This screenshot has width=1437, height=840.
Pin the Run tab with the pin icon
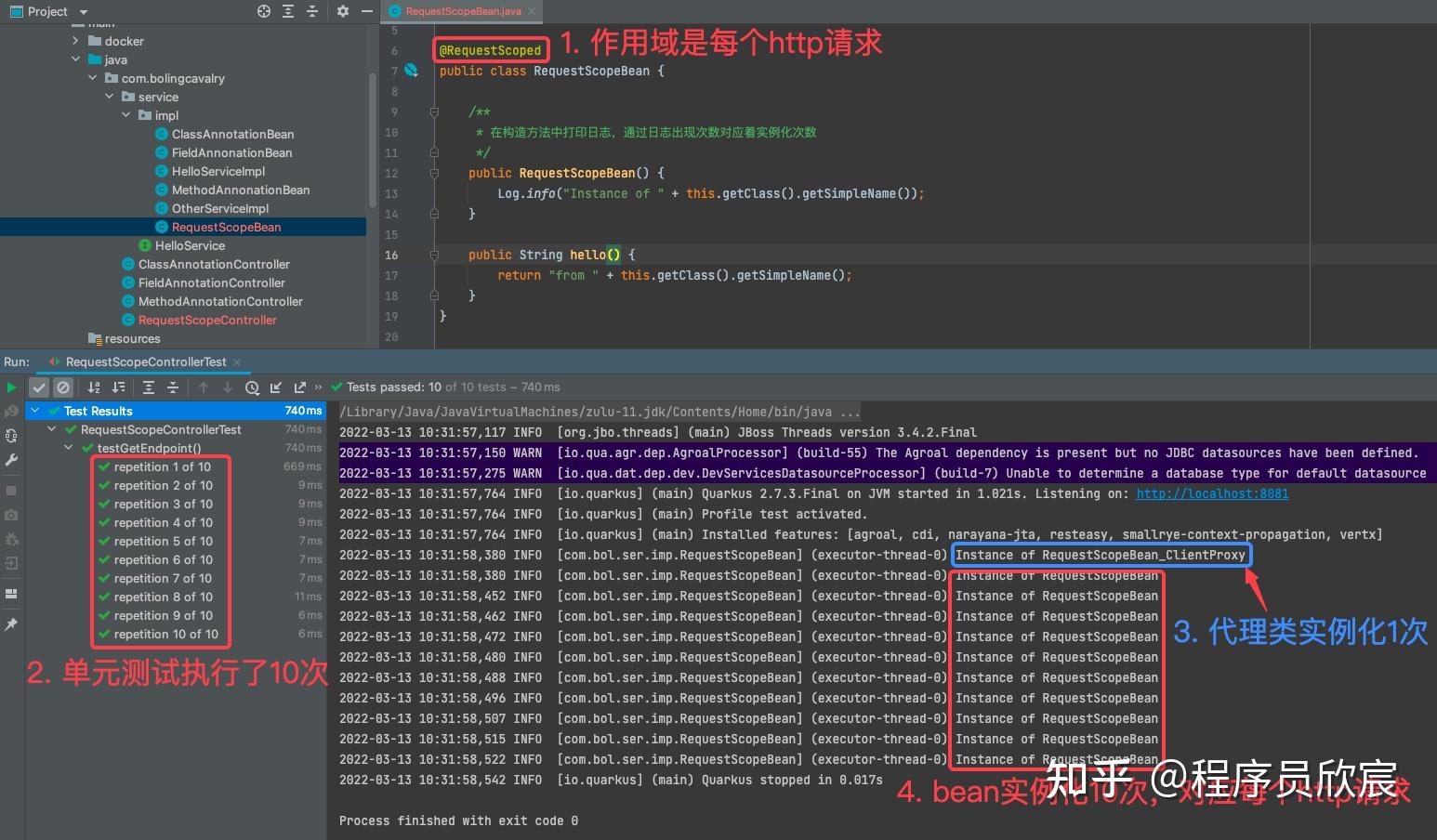tap(11, 624)
